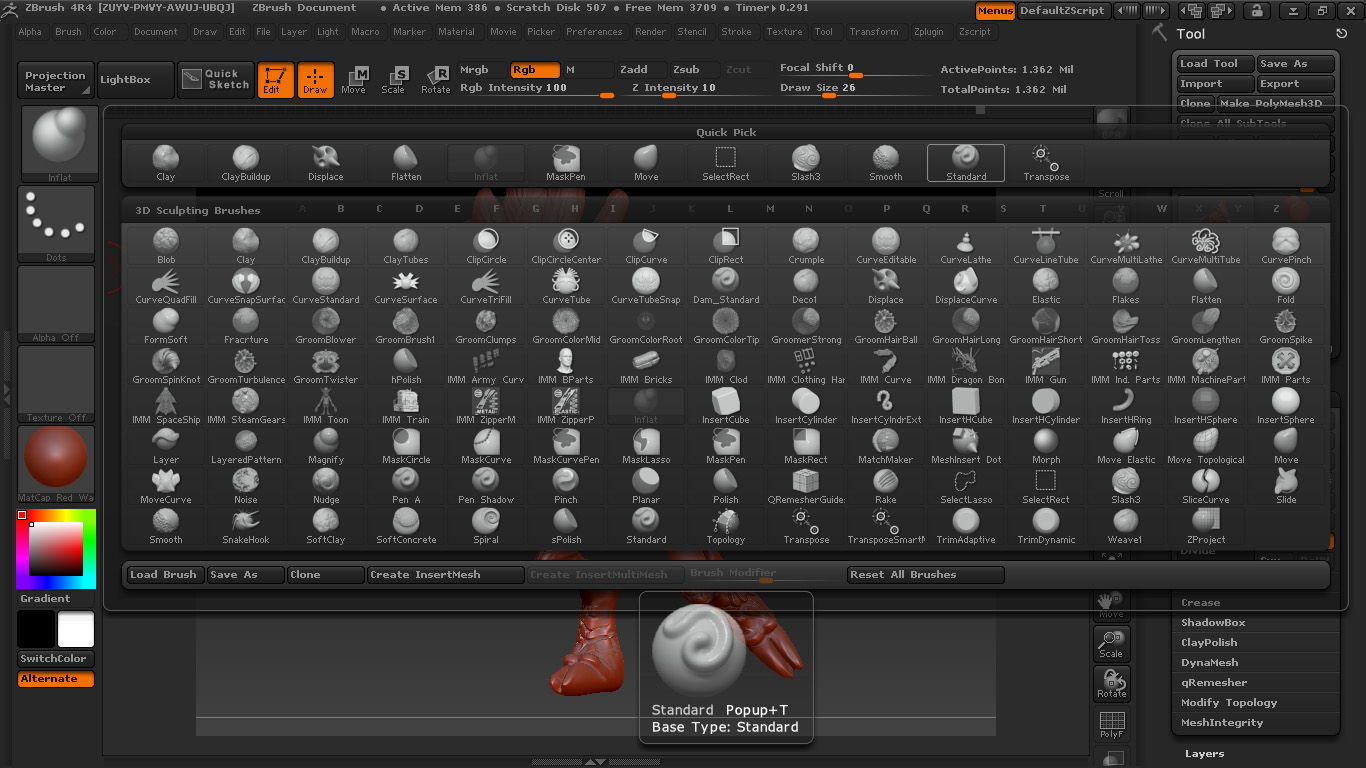Choose the hPolish brush
This screenshot has height=768, width=1366.
click(406, 366)
